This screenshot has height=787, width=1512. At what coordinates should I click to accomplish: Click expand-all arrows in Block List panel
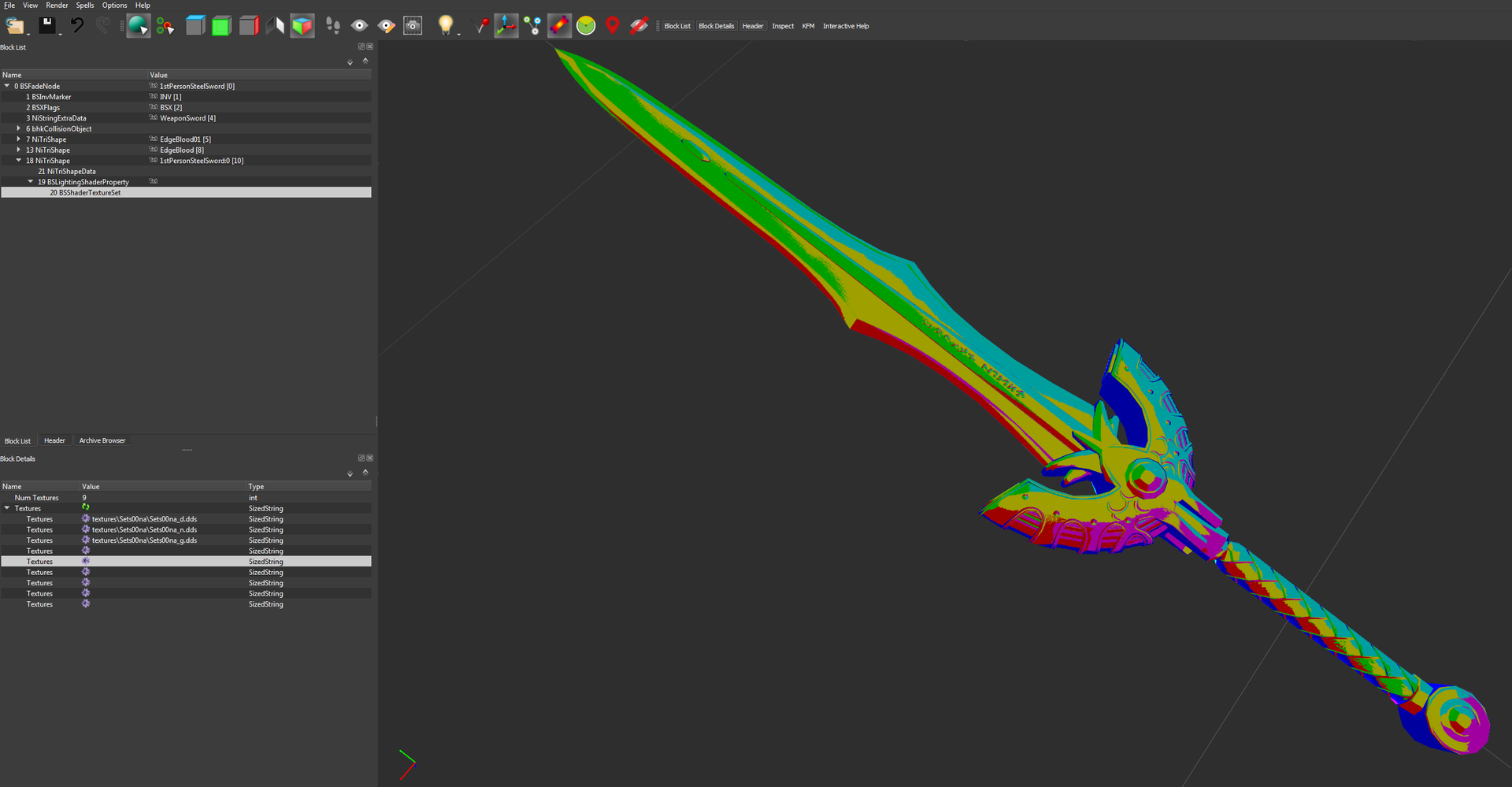[350, 62]
